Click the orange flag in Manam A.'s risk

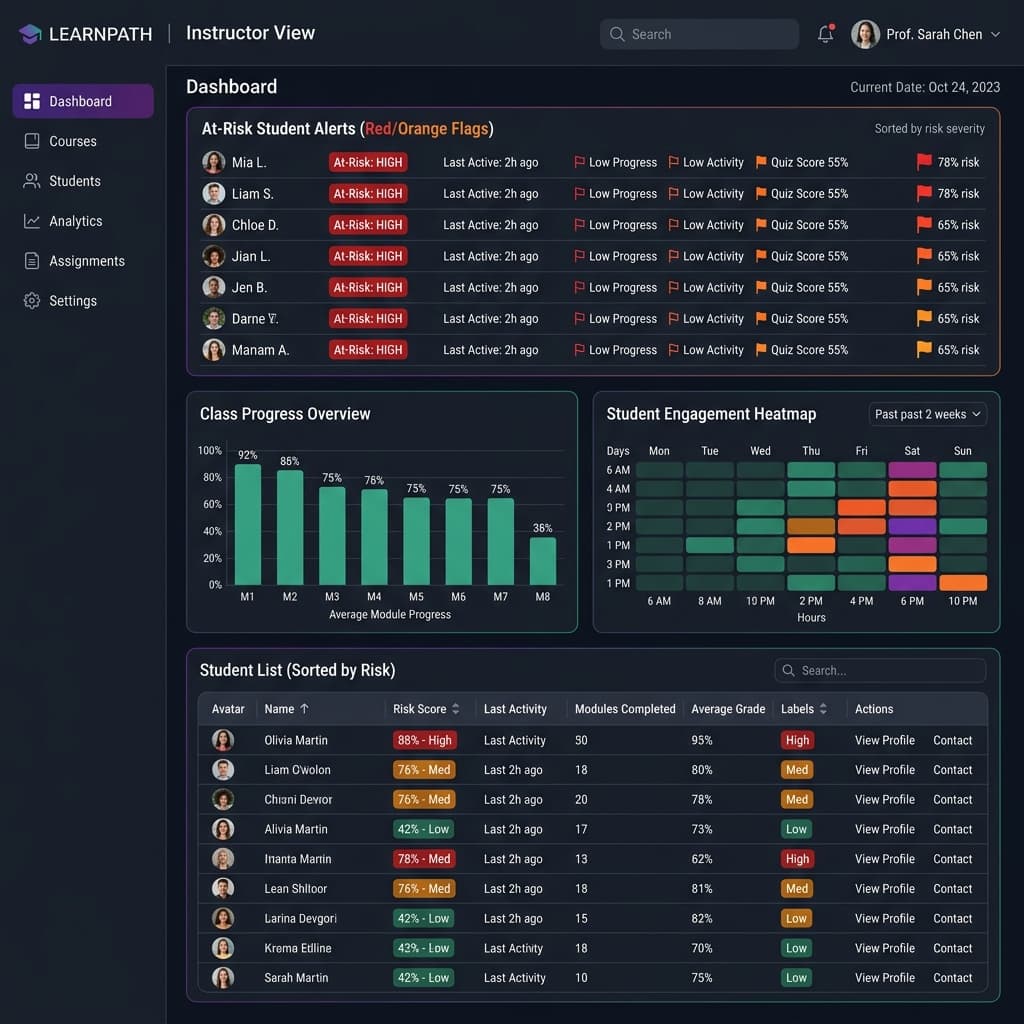tap(924, 349)
